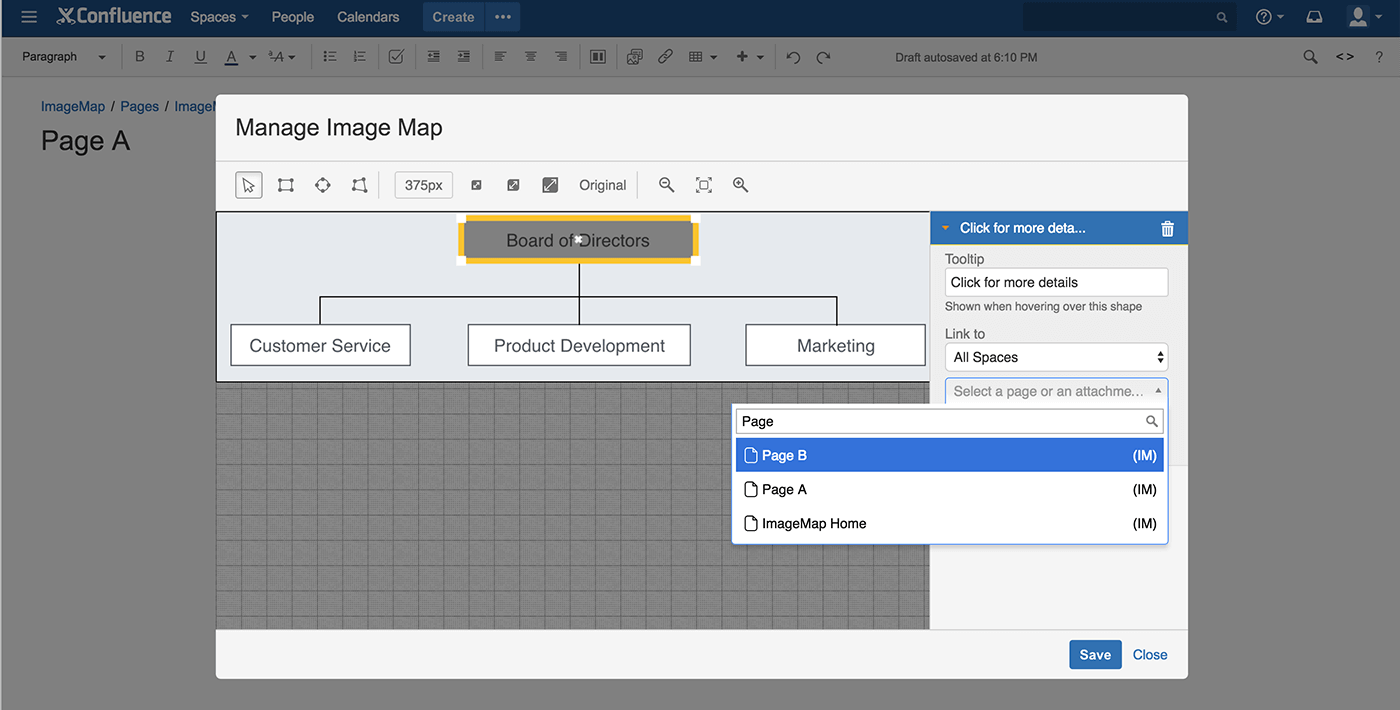This screenshot has width=1400, height=710.
Task: Toggle a bullet list
Action: tap(329, 56)
